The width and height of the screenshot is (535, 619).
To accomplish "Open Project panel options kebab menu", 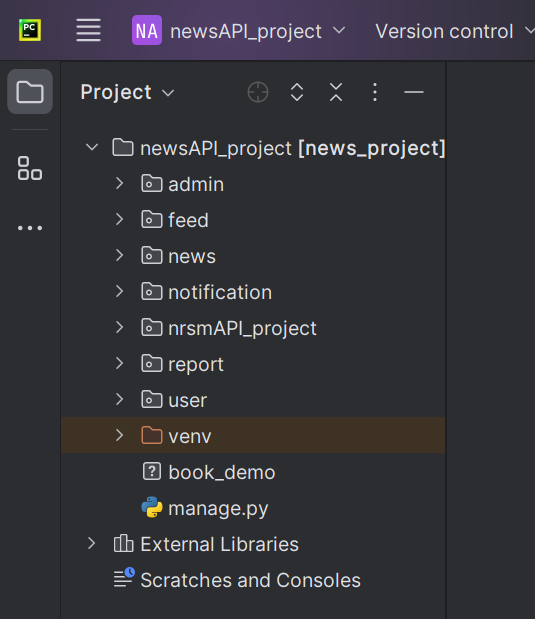I will click(375, 92).
